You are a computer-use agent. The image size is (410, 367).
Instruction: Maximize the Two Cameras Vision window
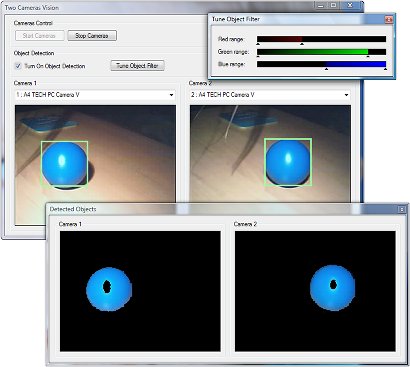pos(333,5)
